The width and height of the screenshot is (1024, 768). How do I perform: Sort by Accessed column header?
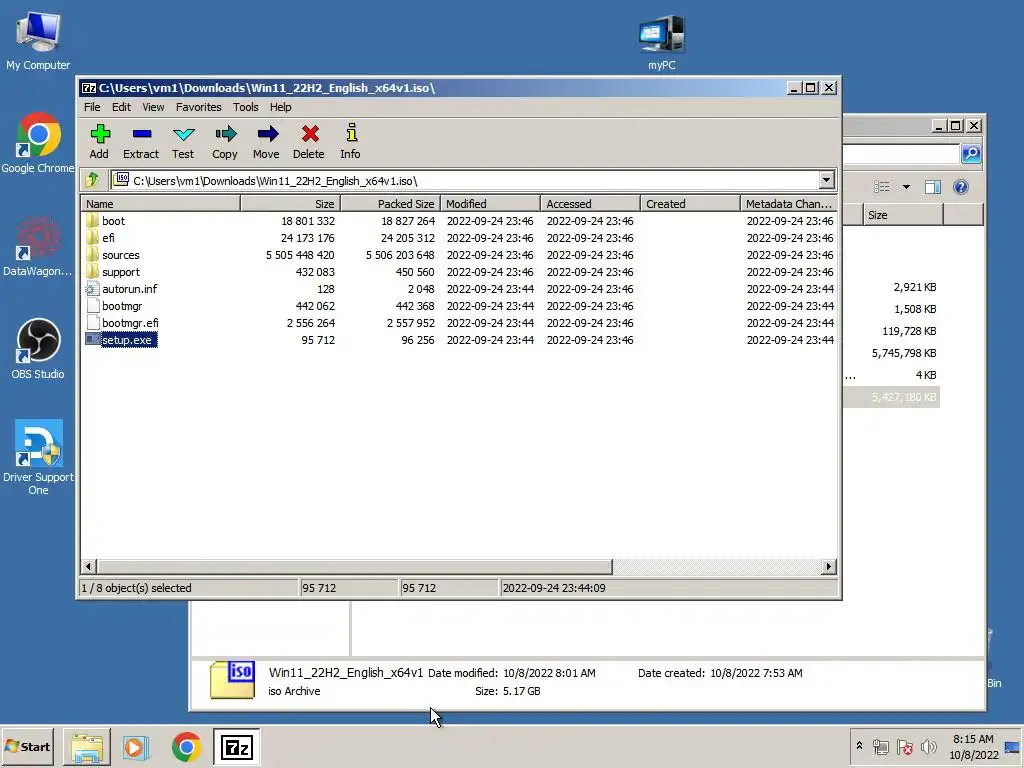point(590,204)
